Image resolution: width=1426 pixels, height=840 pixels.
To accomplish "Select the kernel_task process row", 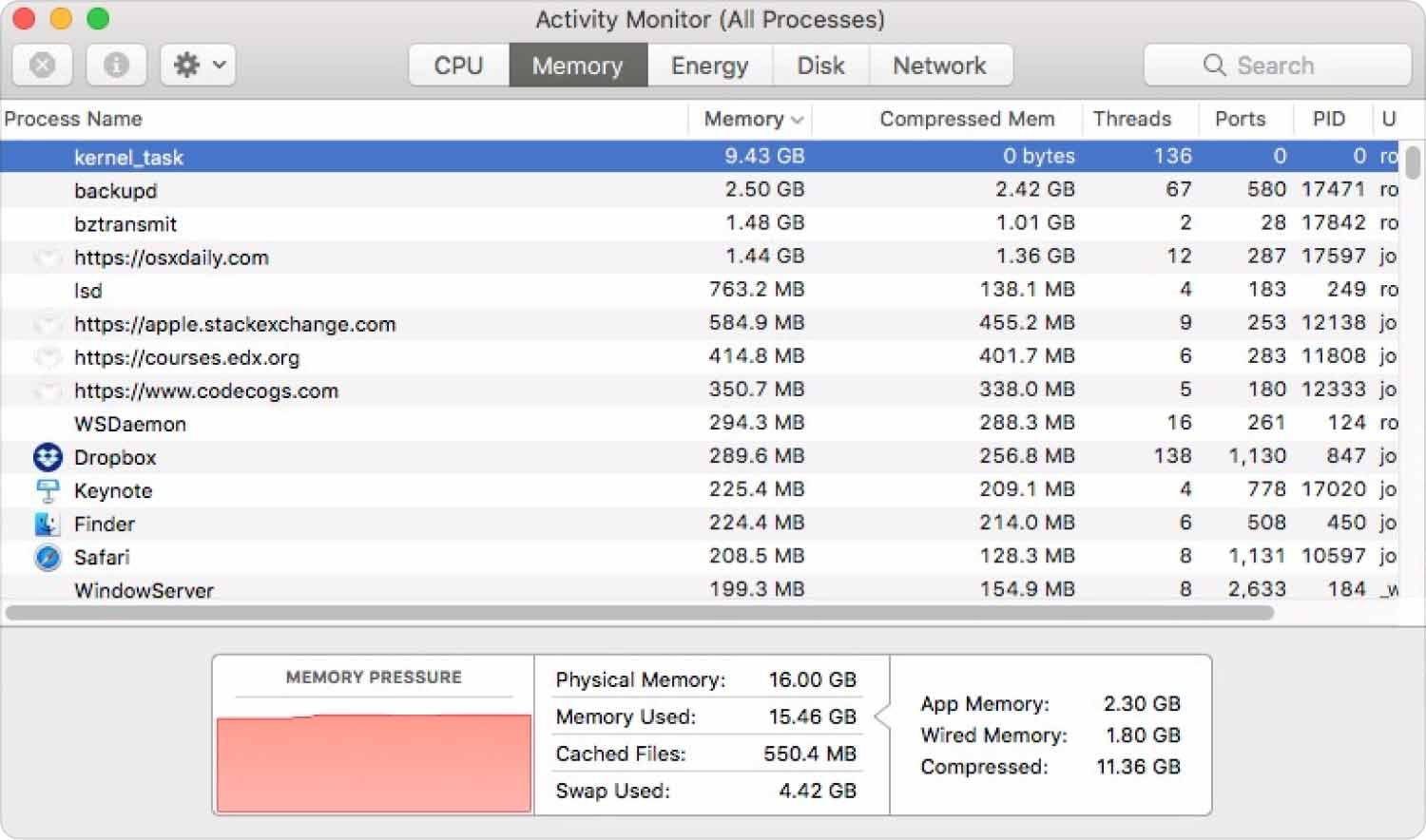I will [x=700, y=156].
